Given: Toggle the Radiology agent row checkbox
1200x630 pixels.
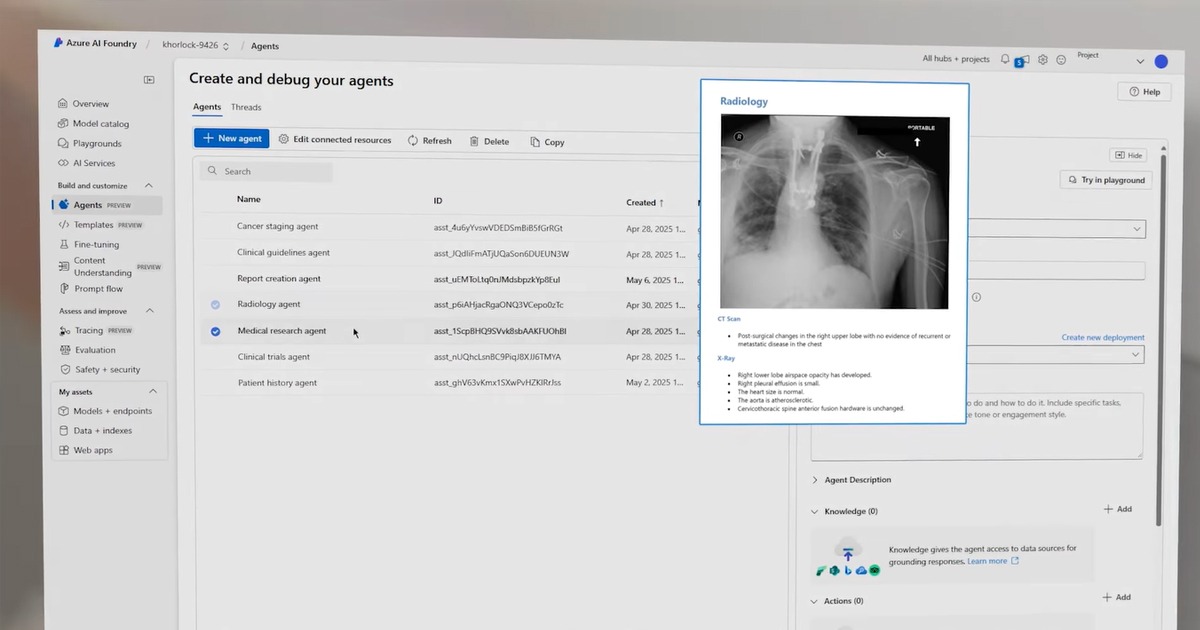Looking at the screenshot, I should coord(216,305).
